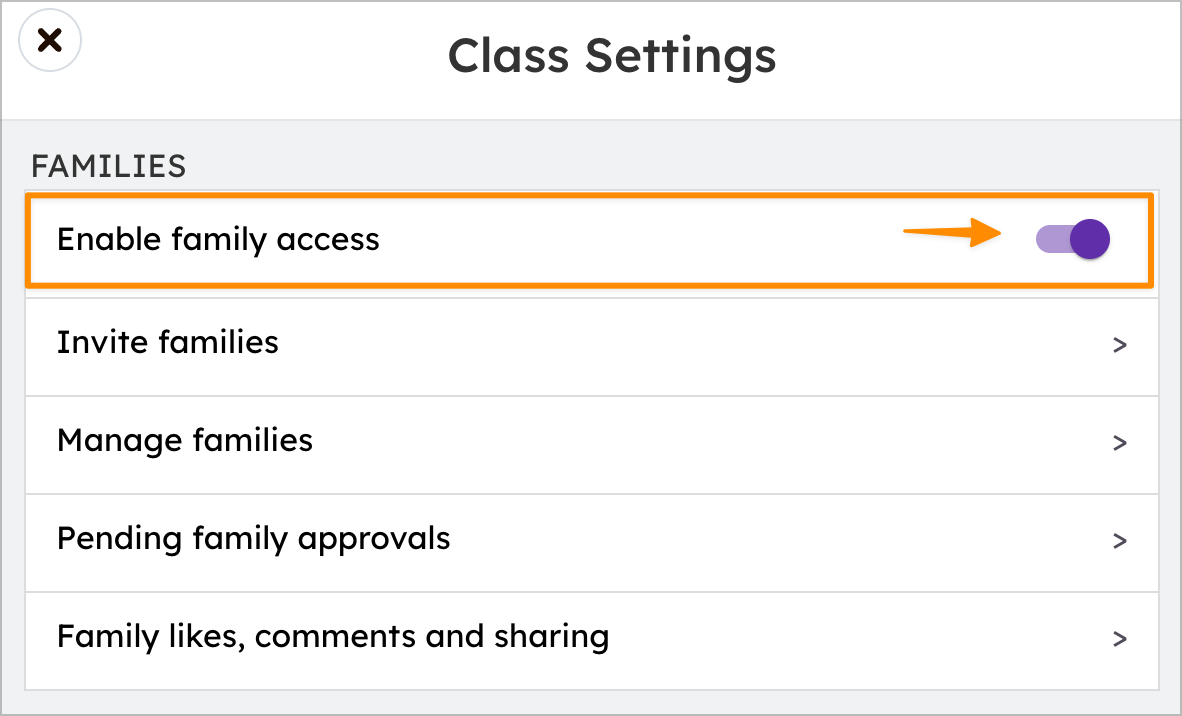The width and height of the screenshot is (1182, 716).
Task: Click empty header area right of Class Settings
Action: (x=980, y=58)
